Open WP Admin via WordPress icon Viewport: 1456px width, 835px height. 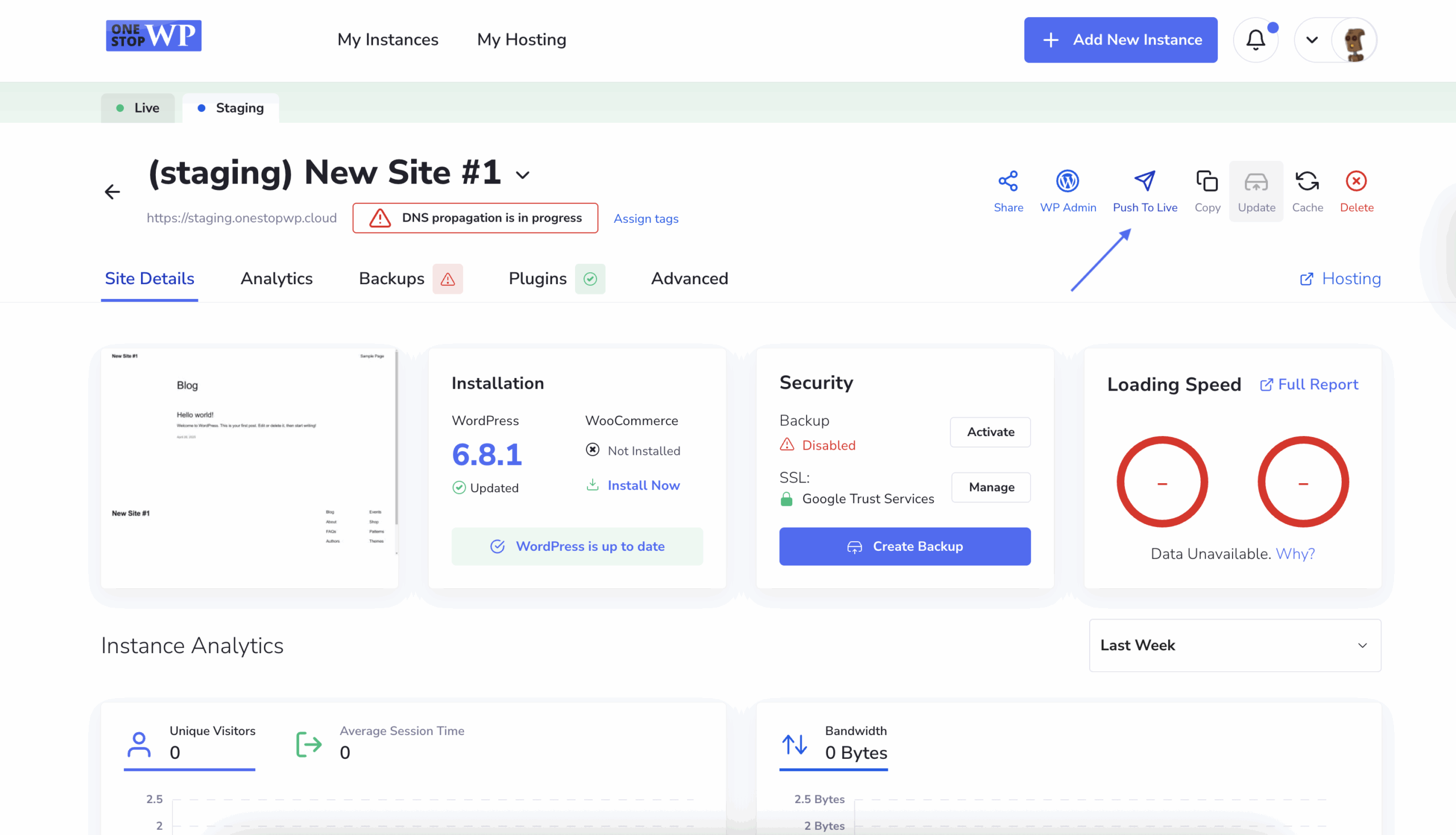coord(1067,181)
